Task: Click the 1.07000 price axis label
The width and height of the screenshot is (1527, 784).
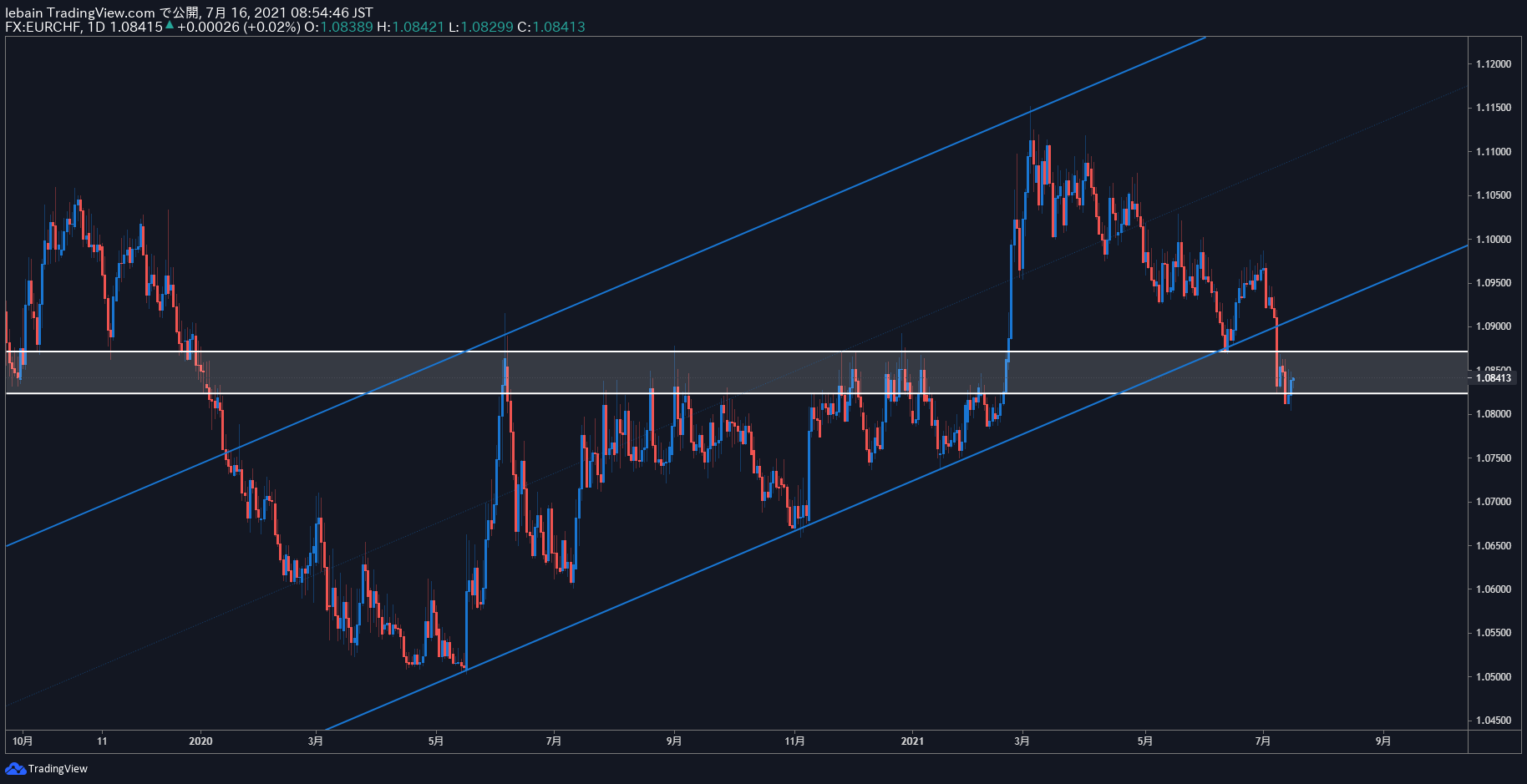Action: (x=1494, y=502)
